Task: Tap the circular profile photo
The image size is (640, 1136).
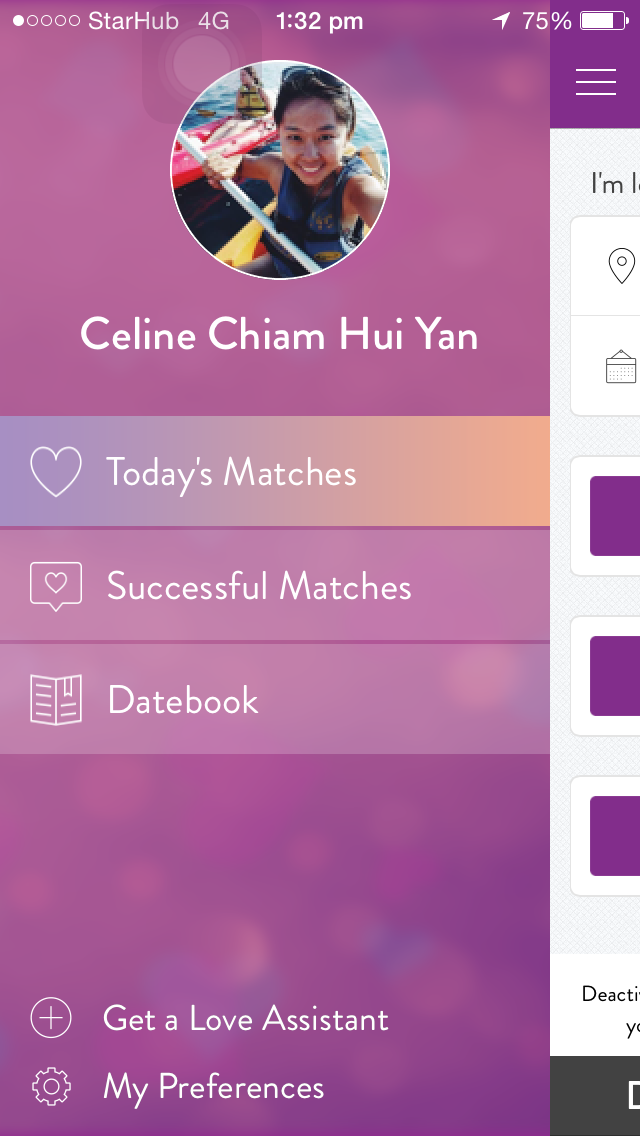Action: [280, 170]
